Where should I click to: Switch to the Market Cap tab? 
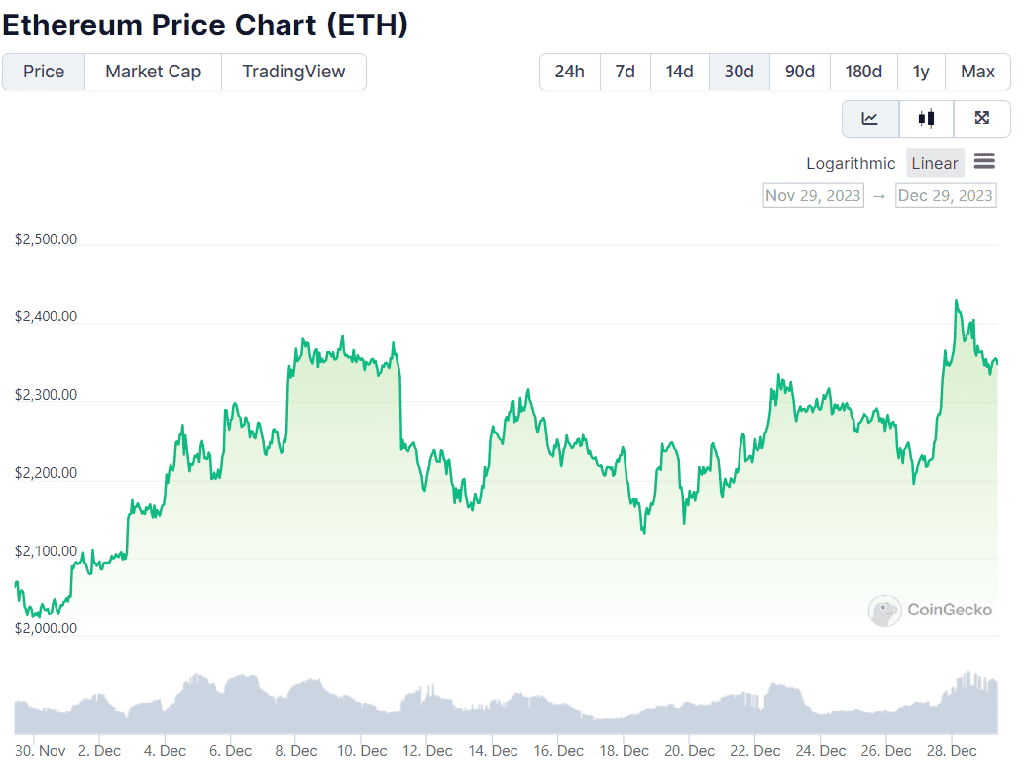click(153, 72)
